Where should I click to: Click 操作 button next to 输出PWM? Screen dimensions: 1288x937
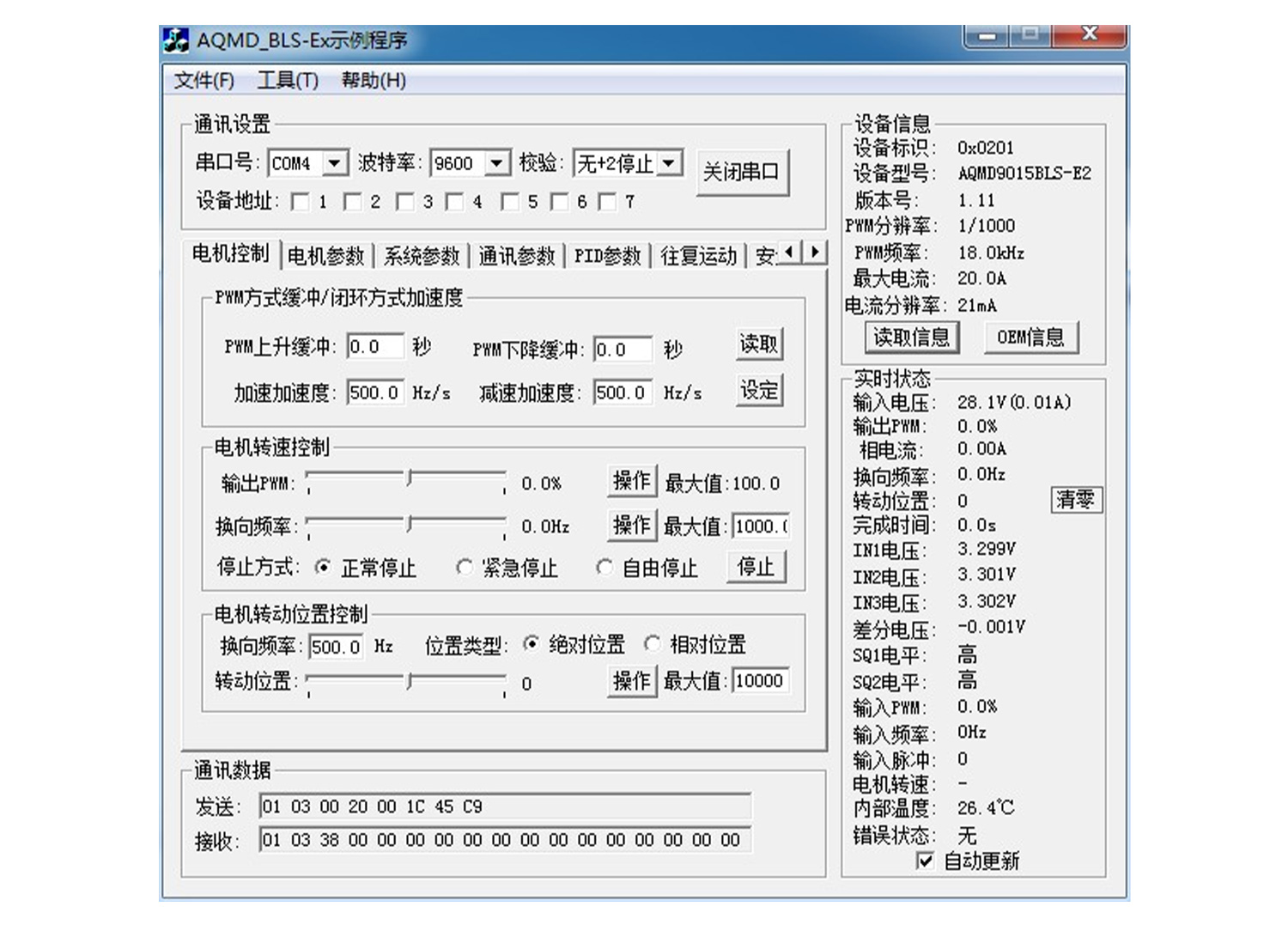[x=631, y=481]
